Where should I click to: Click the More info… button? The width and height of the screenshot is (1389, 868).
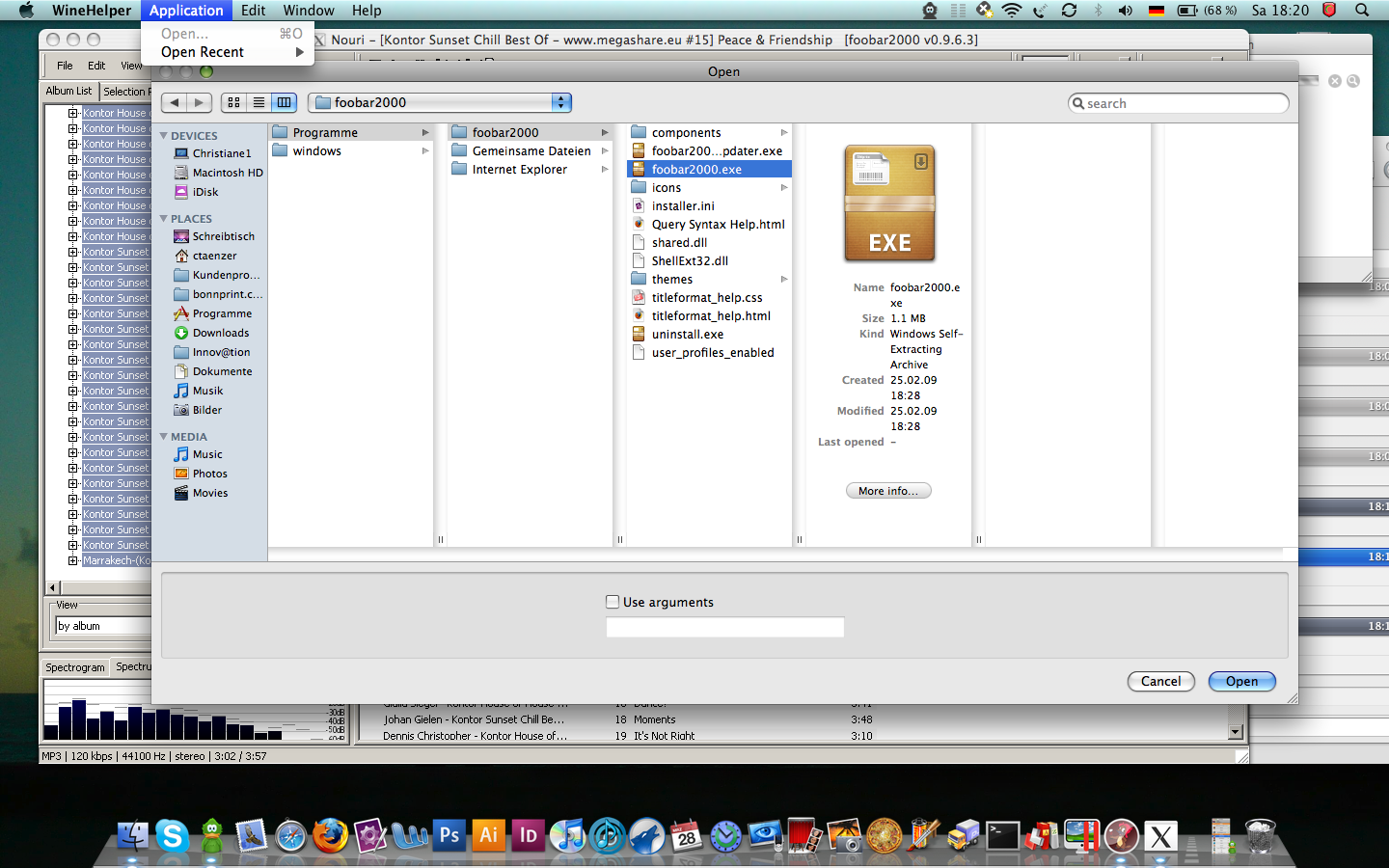tap(888, 491)
